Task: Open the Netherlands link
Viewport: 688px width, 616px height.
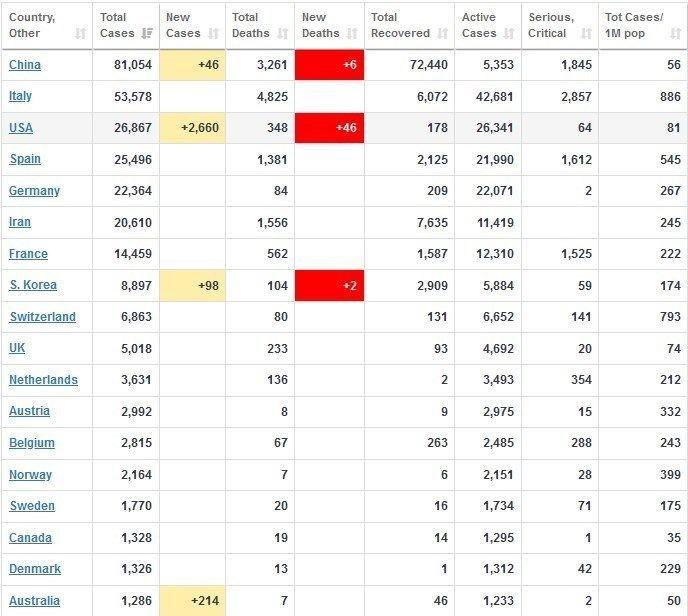Action: point(43,380)
